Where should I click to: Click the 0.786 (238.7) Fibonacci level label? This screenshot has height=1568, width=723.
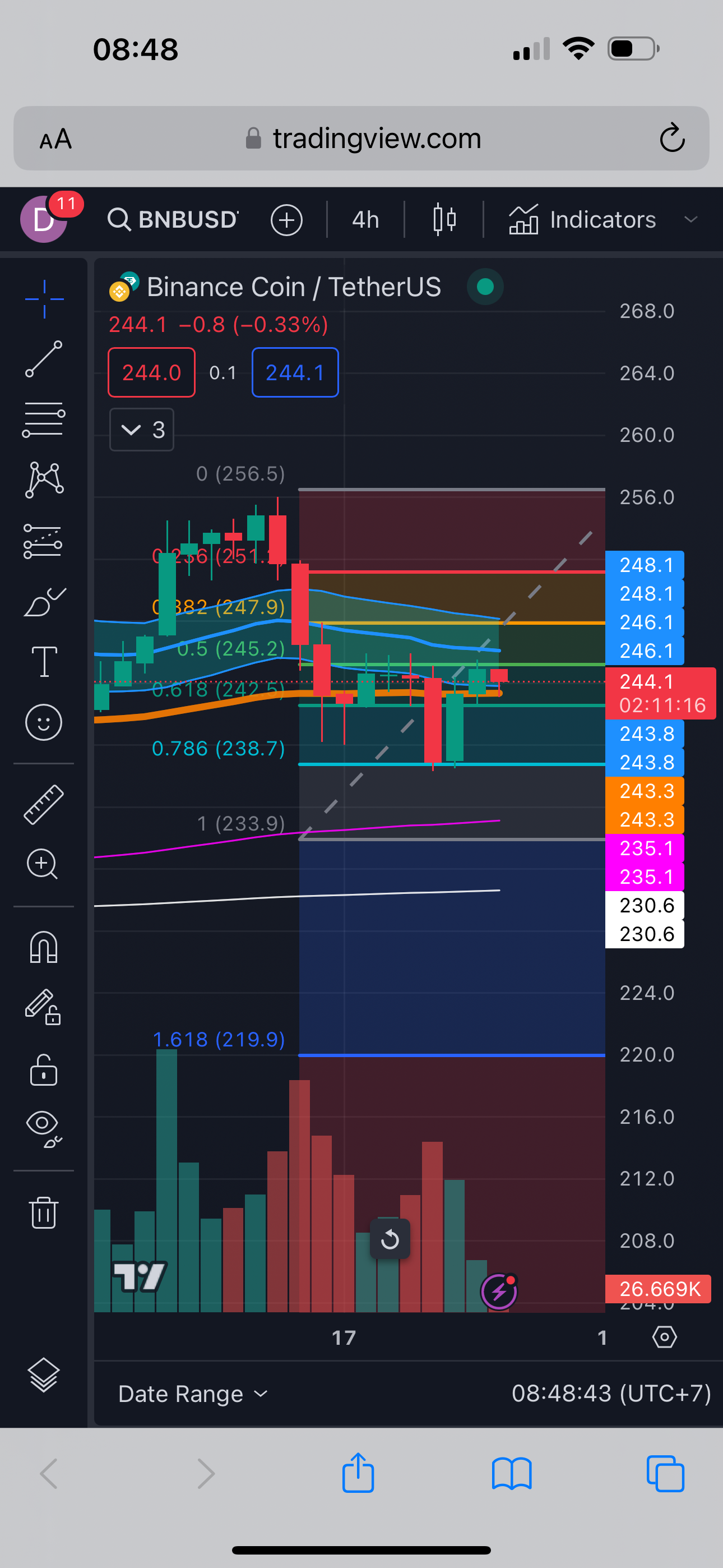point(218,748)
